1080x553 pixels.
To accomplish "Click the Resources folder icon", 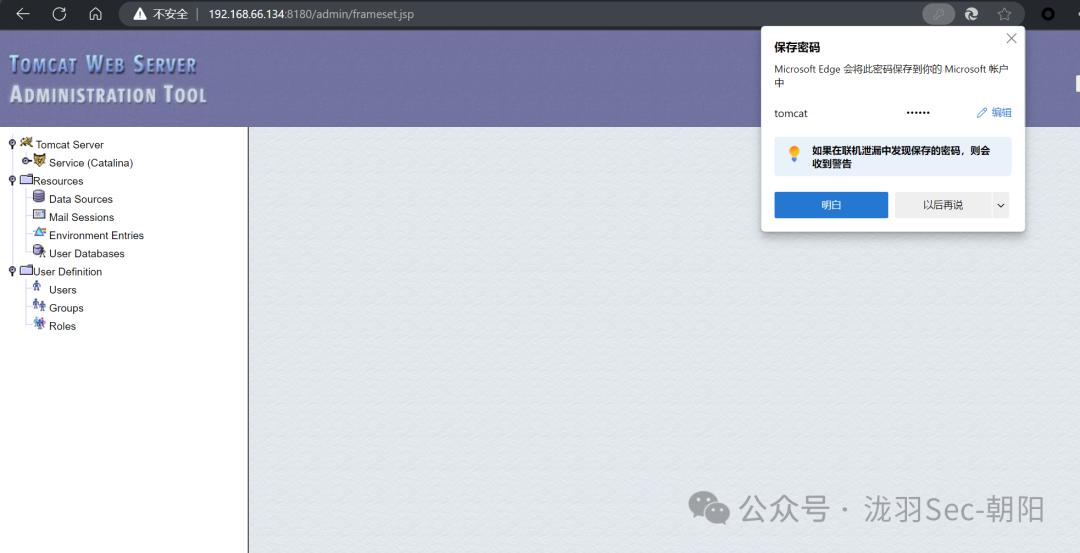I will pos(26,179).
